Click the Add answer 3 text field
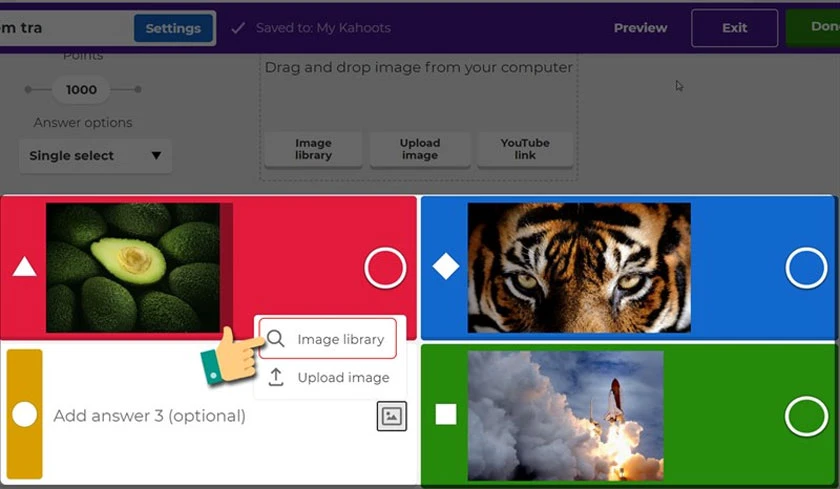 pos(209,416)
